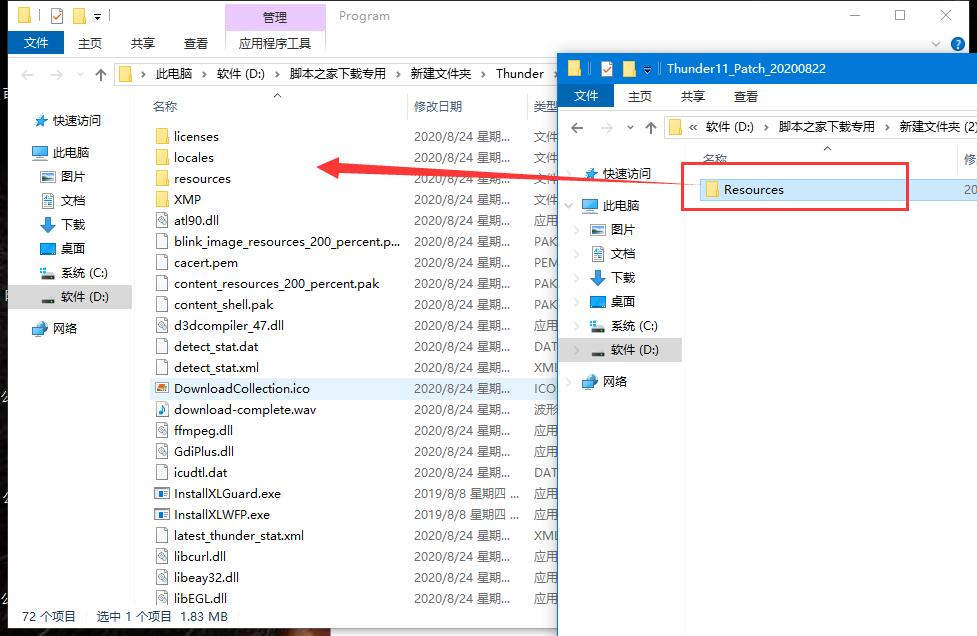Viewport: 977px width, 636px height.
Task: Select InstallXLGuard.exe application icon
Action: tap(162, 493)
